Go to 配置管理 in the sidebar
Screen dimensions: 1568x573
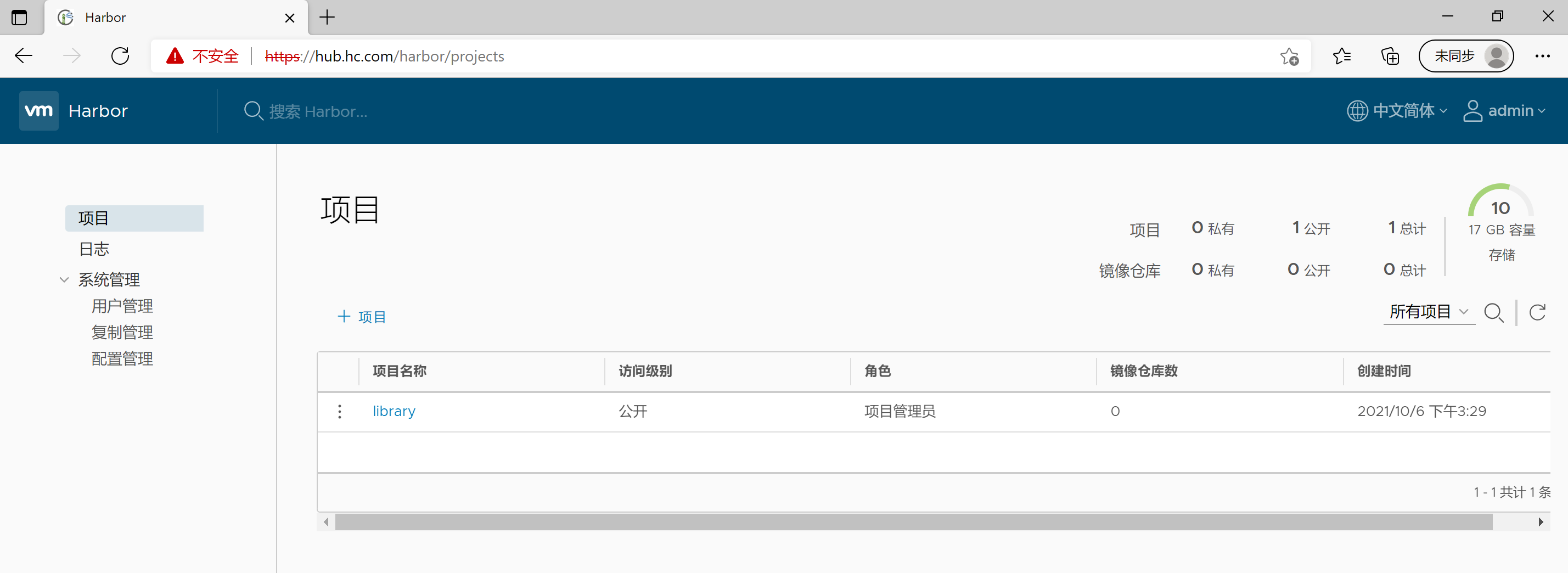(x=122, y=358)
